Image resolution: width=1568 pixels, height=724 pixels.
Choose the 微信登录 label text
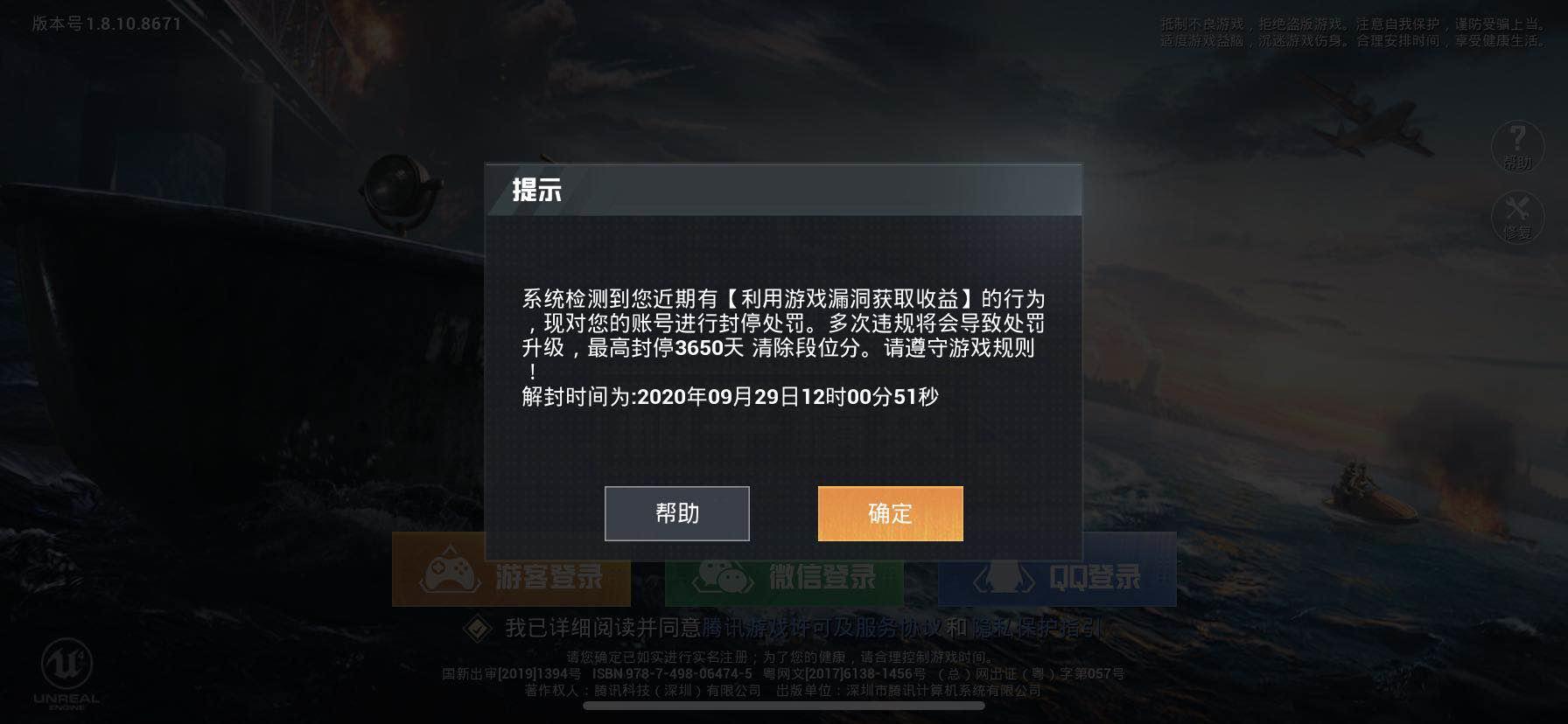(822, 577)
